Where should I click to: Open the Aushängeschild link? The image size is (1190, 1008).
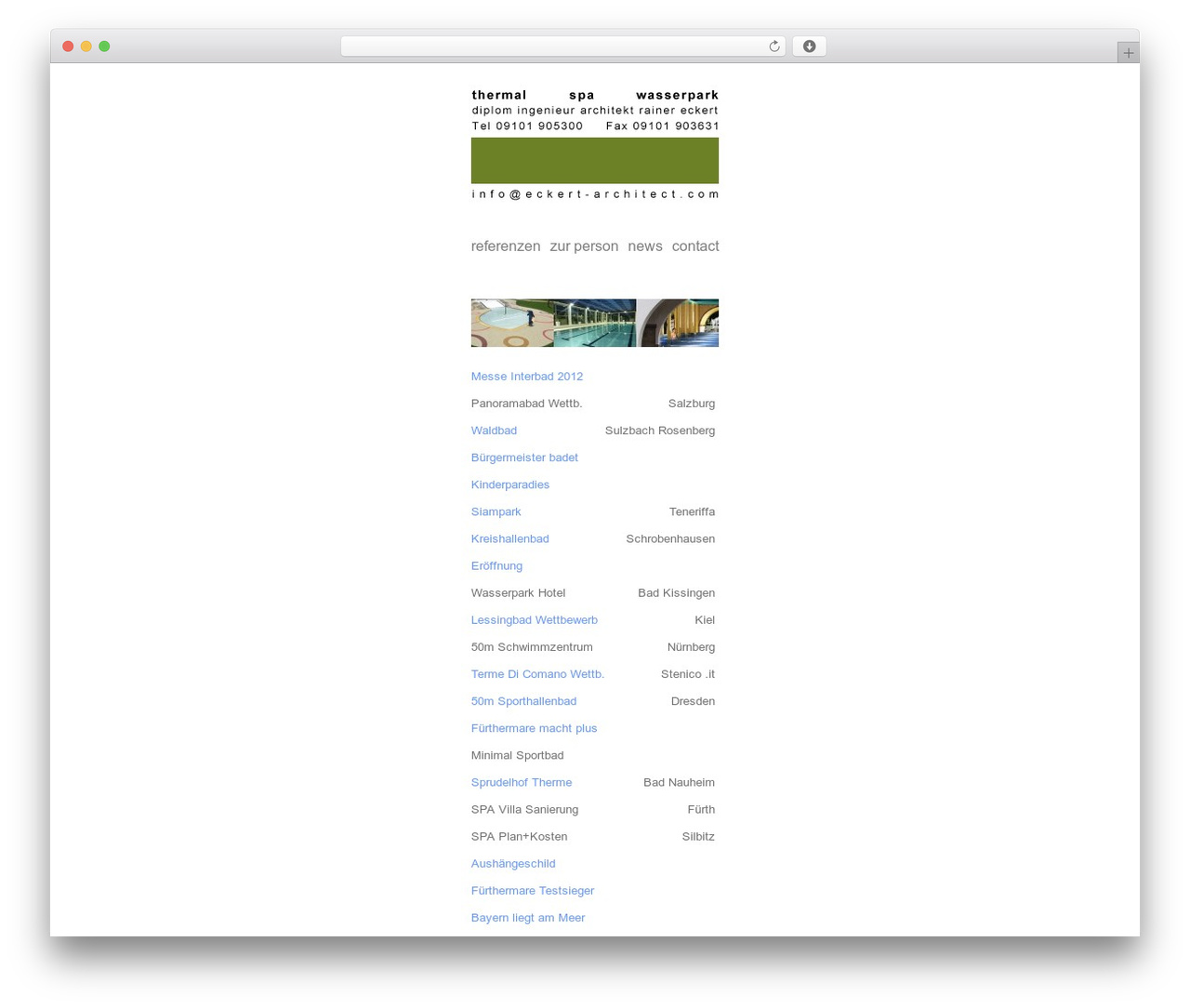coord(513,863)
